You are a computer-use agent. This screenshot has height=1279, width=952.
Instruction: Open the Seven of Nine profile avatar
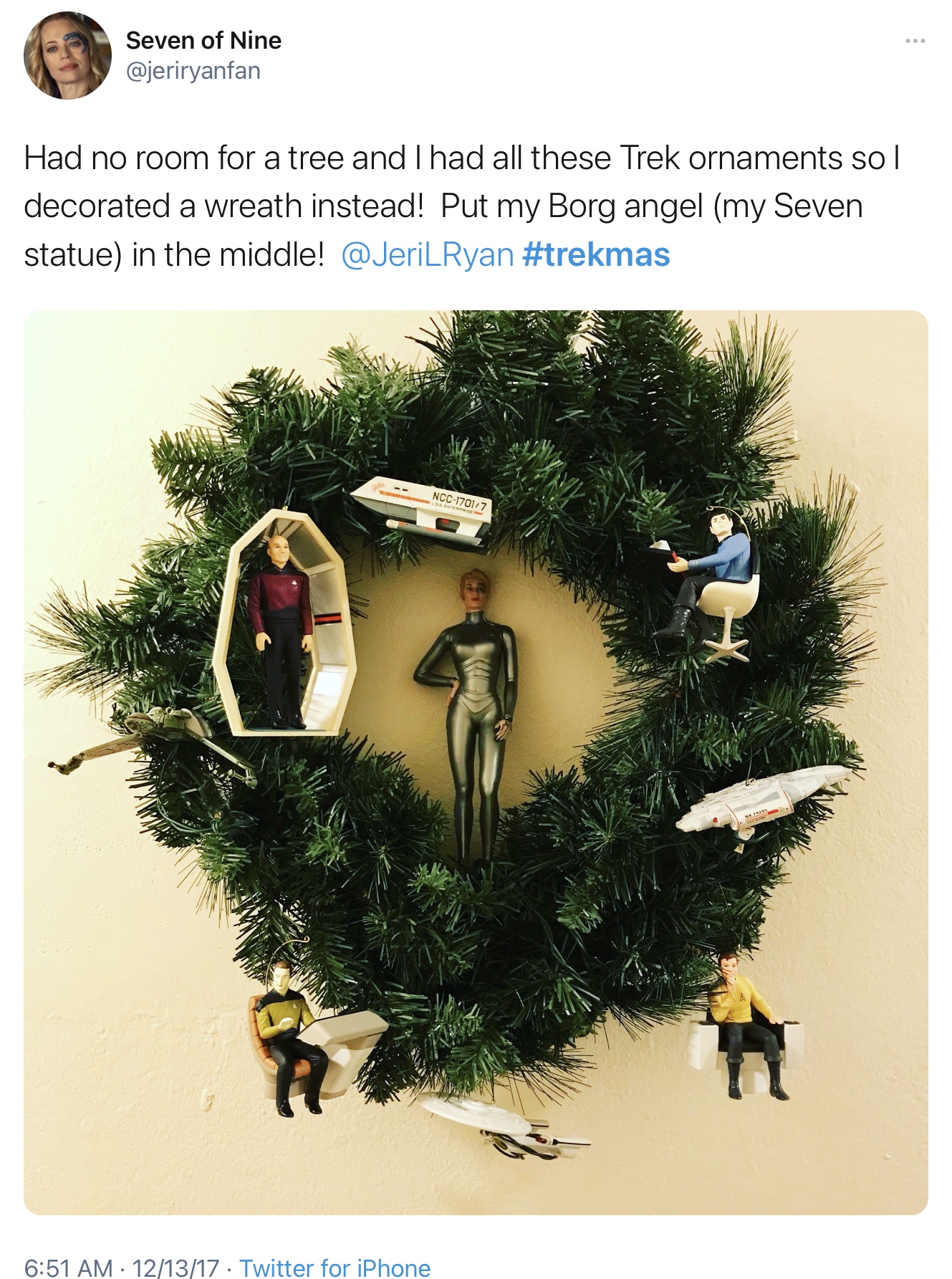tap(67, 55)
